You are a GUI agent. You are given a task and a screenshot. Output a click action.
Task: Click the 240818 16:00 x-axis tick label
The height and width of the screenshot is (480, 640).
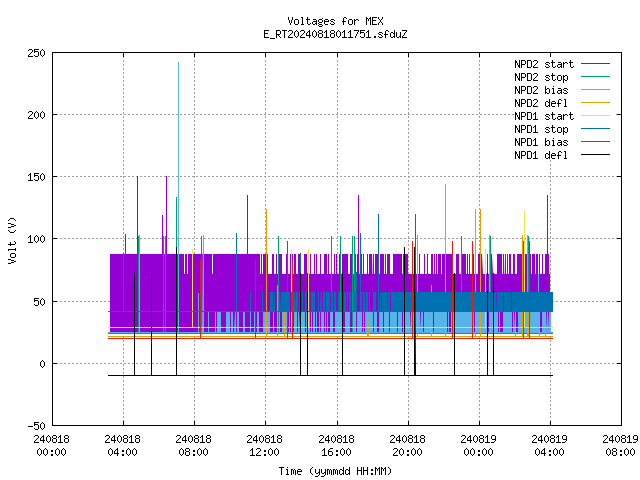pos(336,446)
